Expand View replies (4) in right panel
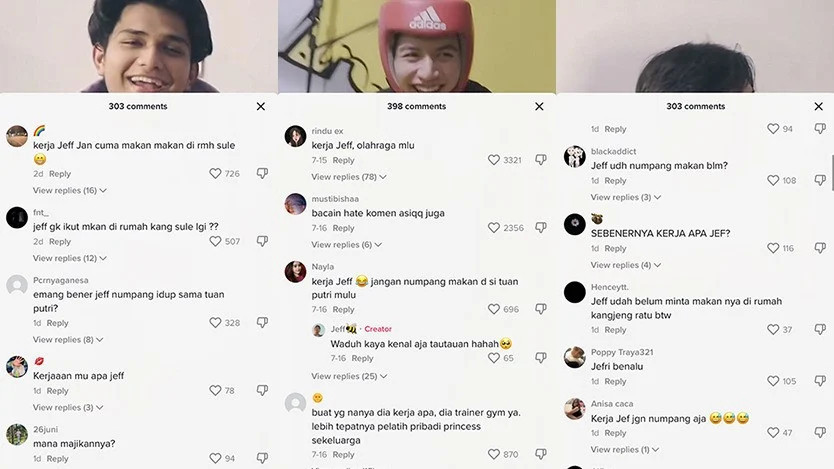Viewport: 834px width, 469px height. [626, 265]
